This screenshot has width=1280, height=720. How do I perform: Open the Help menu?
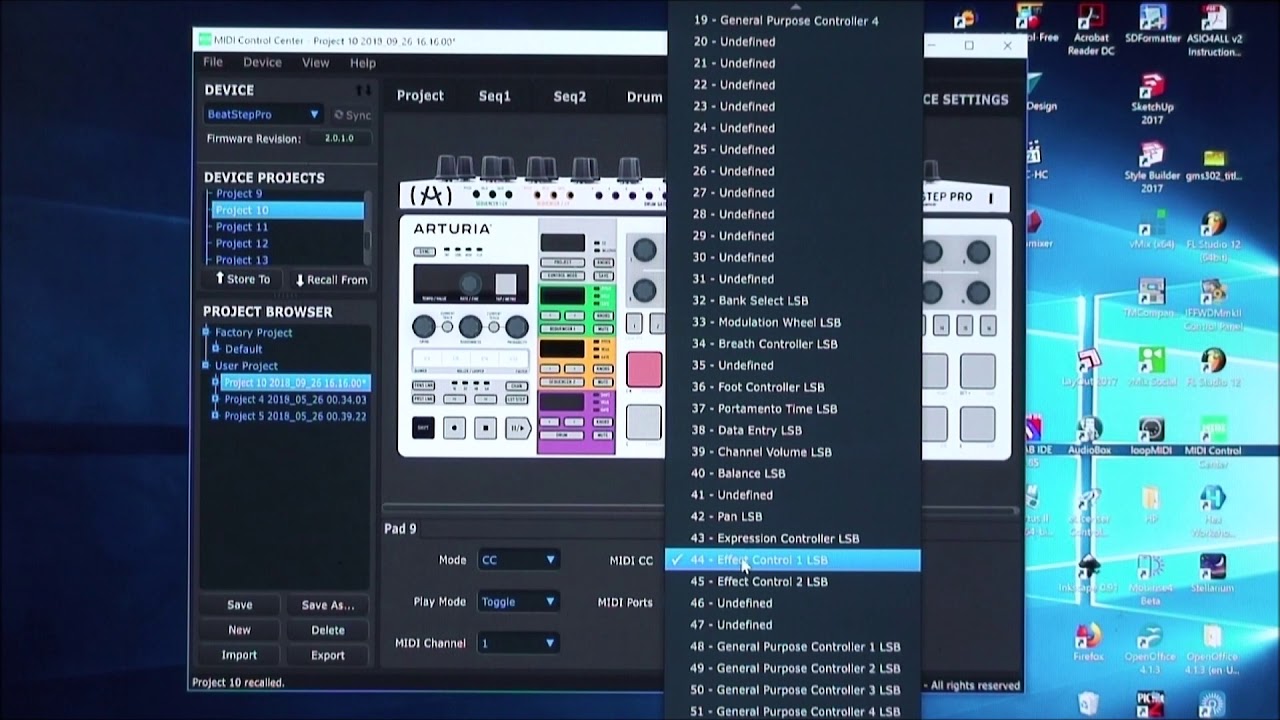(x=363, y=62)
